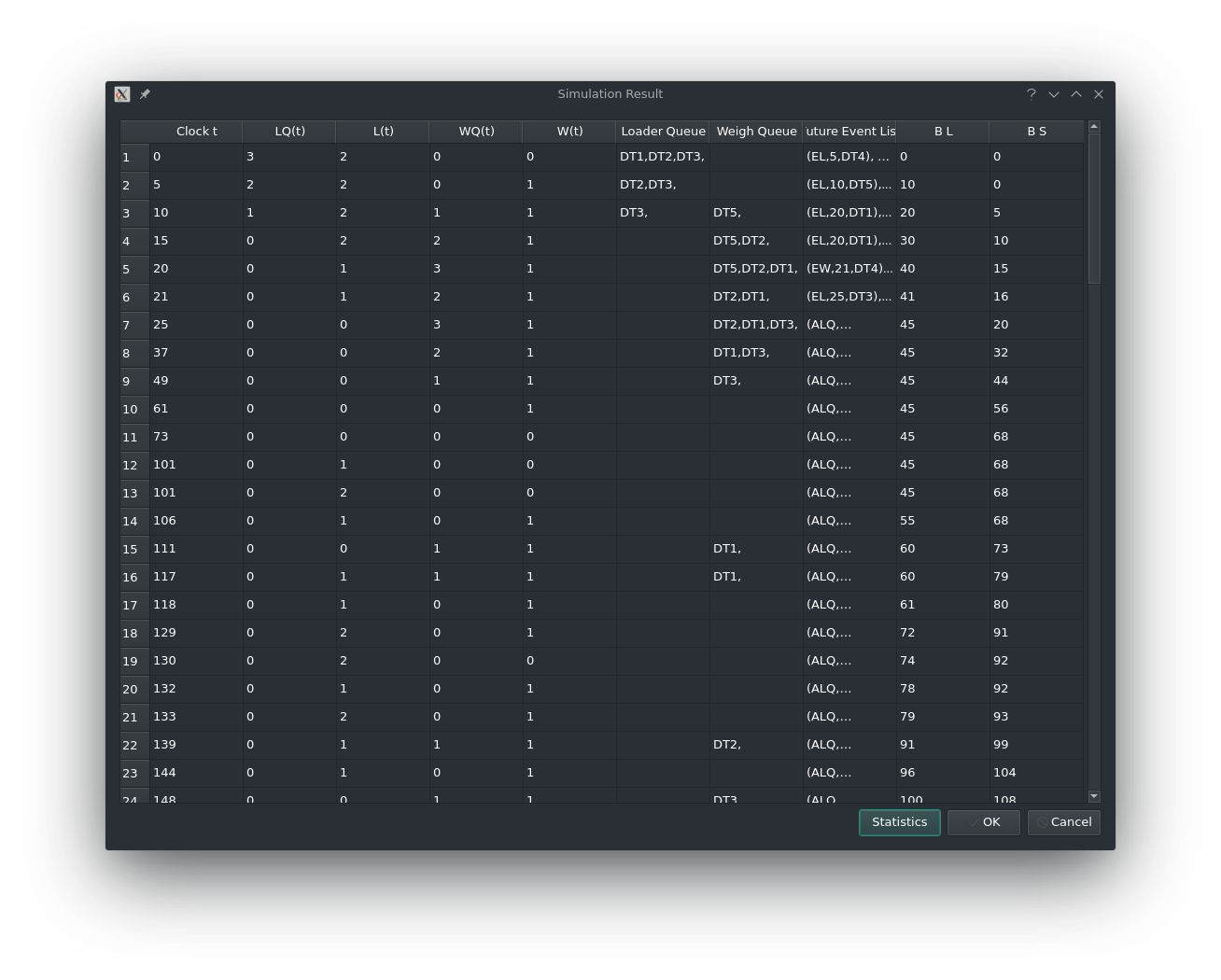Click B S cell '56'
This screenshot has width=1221, height=980.
point(1036,409)
